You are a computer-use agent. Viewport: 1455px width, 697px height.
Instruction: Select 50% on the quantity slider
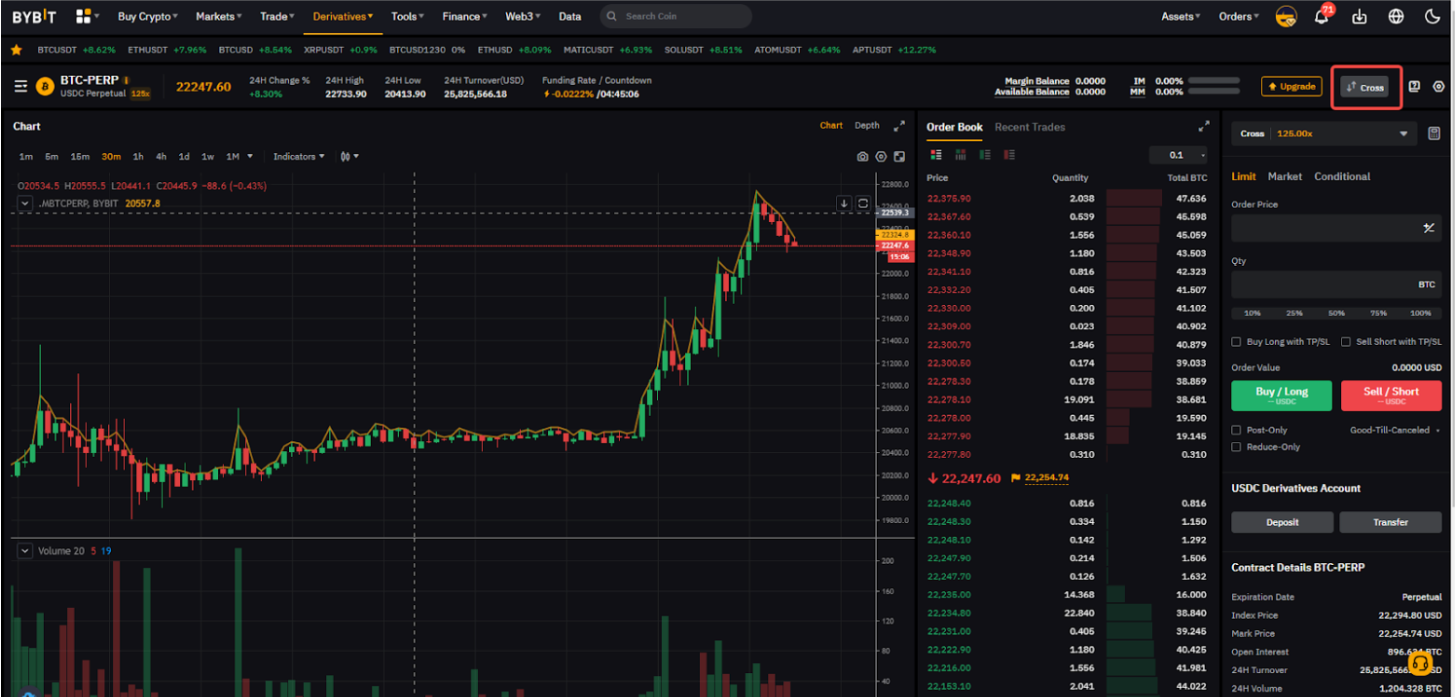(1336, 313)
